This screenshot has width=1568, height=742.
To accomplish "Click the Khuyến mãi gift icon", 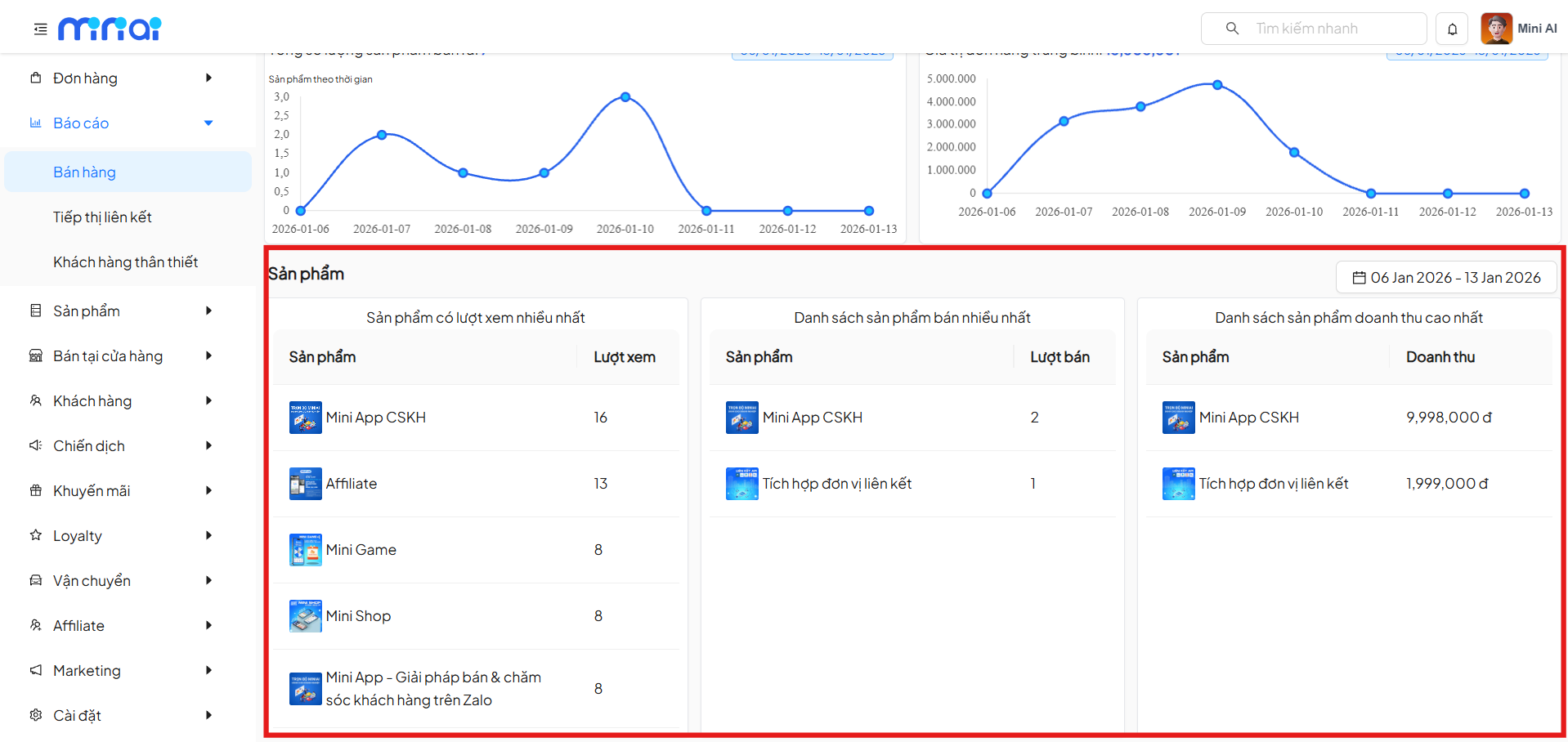I will (35, 491).
